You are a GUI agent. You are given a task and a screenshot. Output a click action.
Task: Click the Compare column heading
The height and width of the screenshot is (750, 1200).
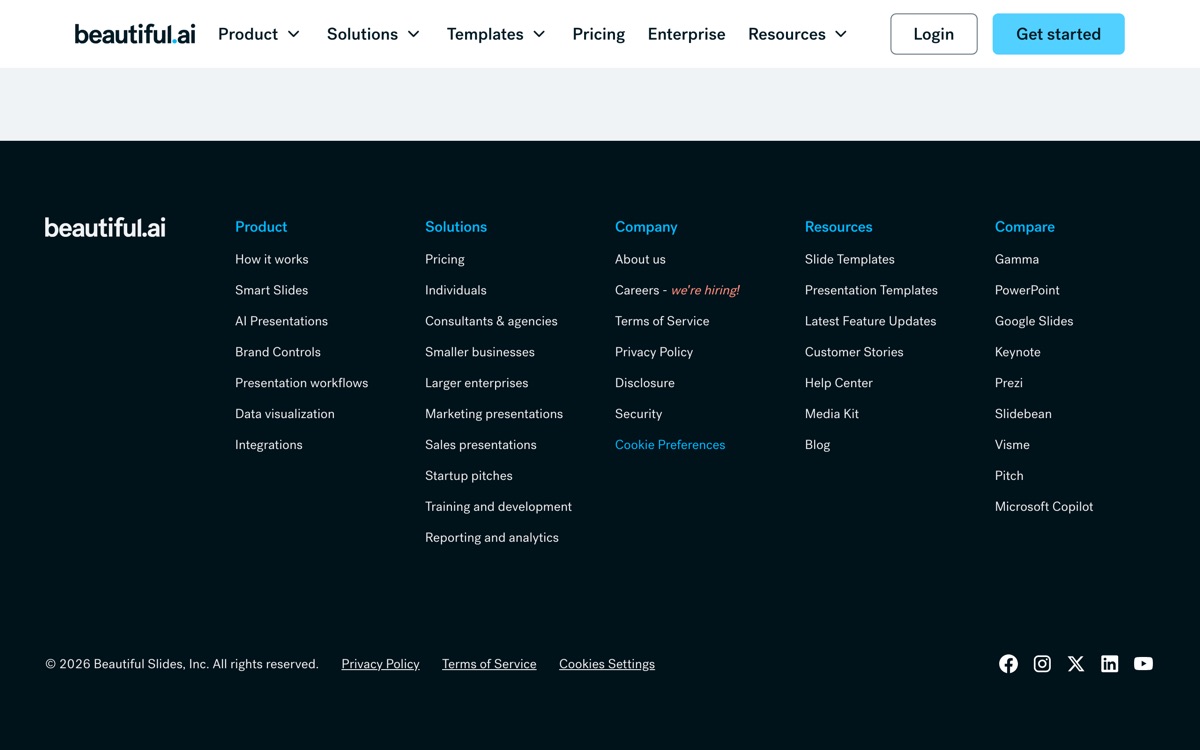(1025, 227)
